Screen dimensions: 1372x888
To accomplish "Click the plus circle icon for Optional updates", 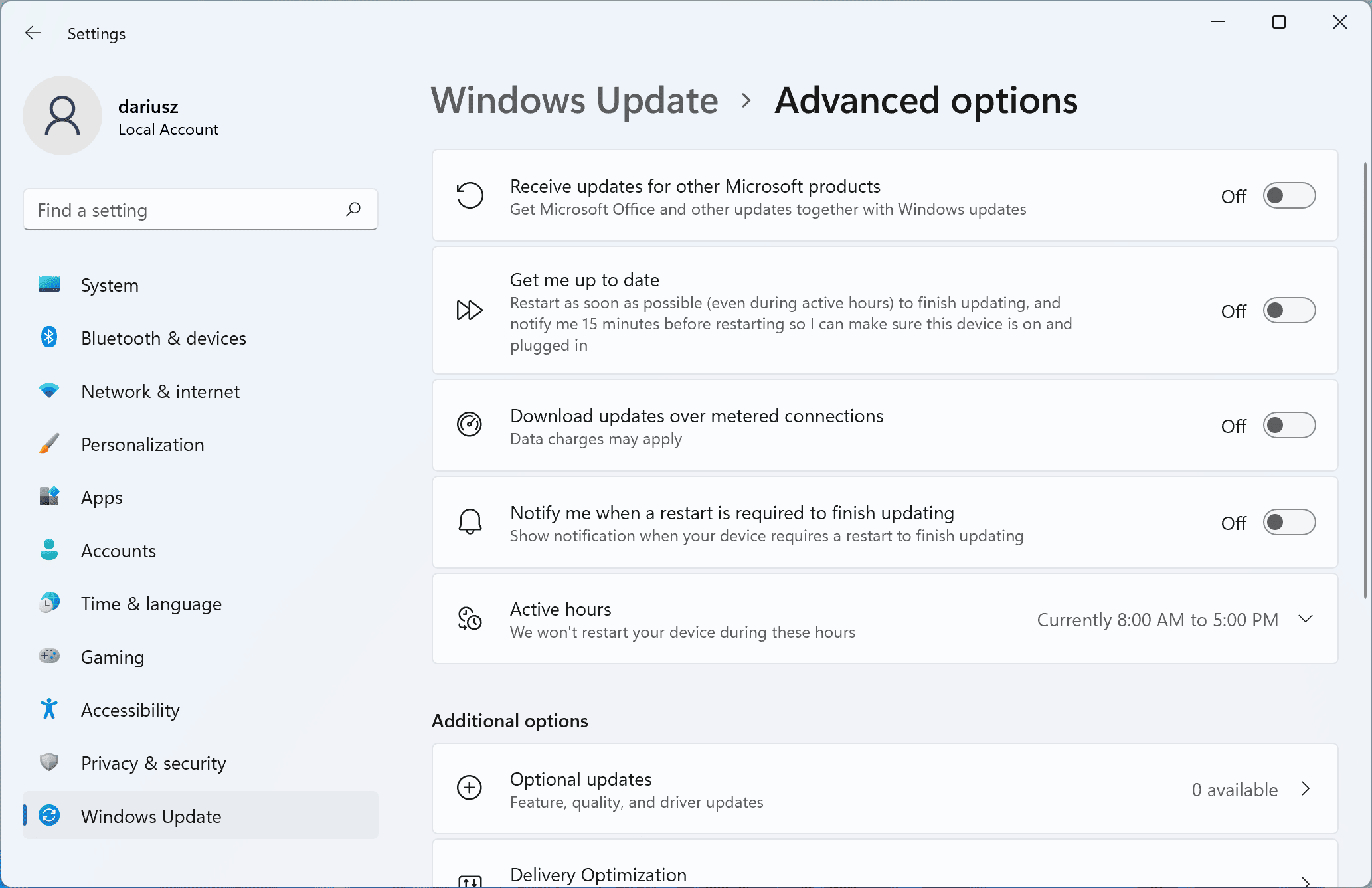I will click(470, 788).
